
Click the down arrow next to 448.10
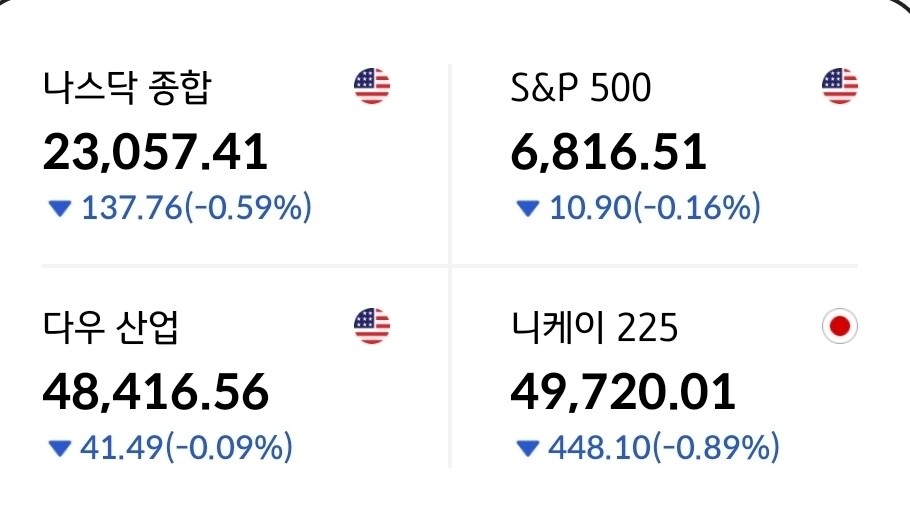click(528, 447)
